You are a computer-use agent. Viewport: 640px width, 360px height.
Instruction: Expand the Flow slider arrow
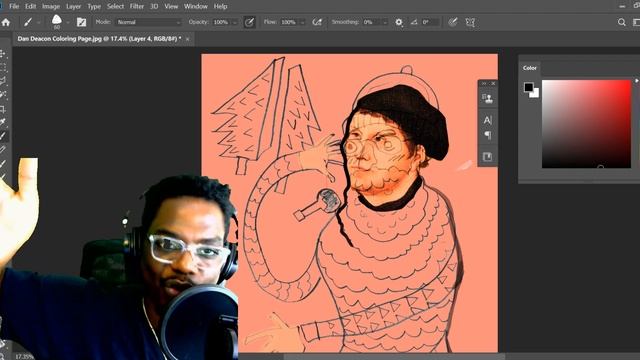302,22
